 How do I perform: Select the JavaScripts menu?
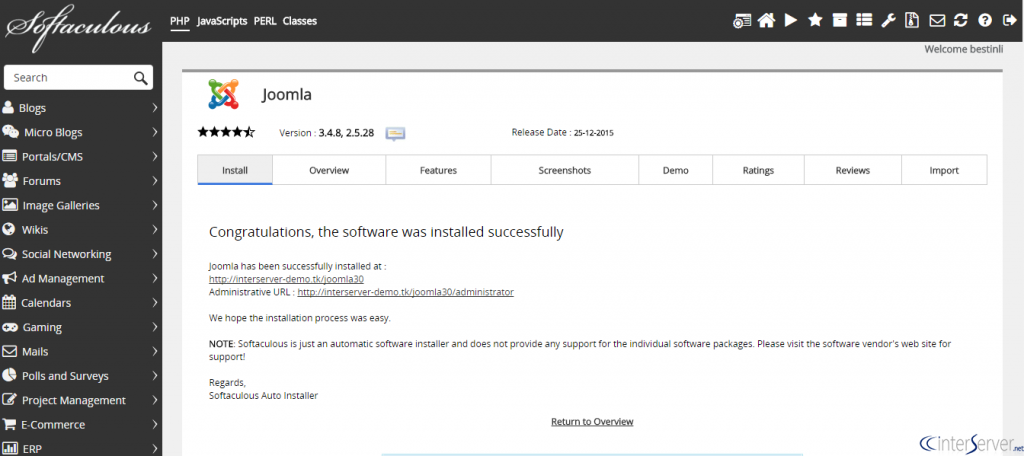(x=222, y=21)
